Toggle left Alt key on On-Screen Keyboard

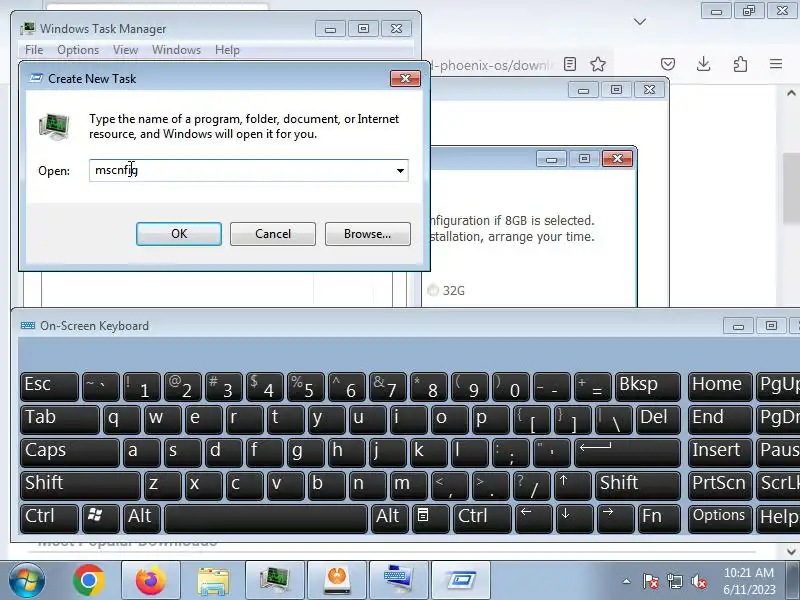(141, 518)
